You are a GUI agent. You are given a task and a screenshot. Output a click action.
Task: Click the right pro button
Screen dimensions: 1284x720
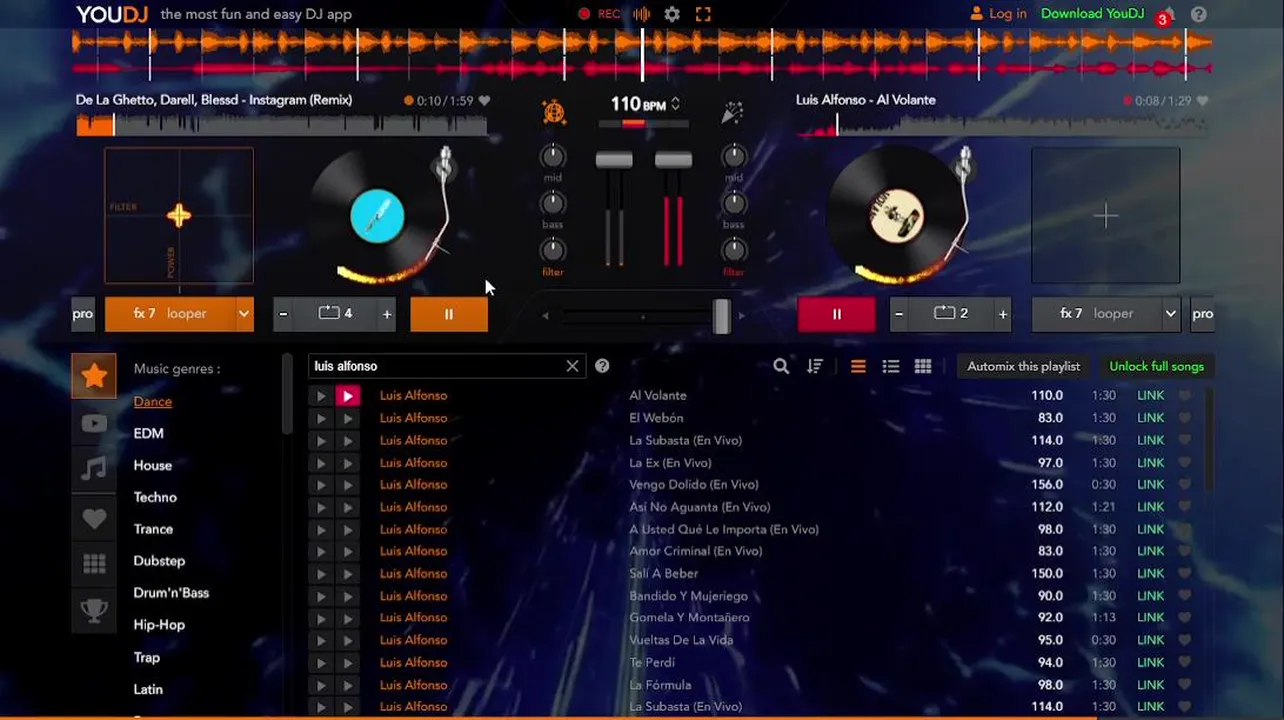click(1202, 314)
